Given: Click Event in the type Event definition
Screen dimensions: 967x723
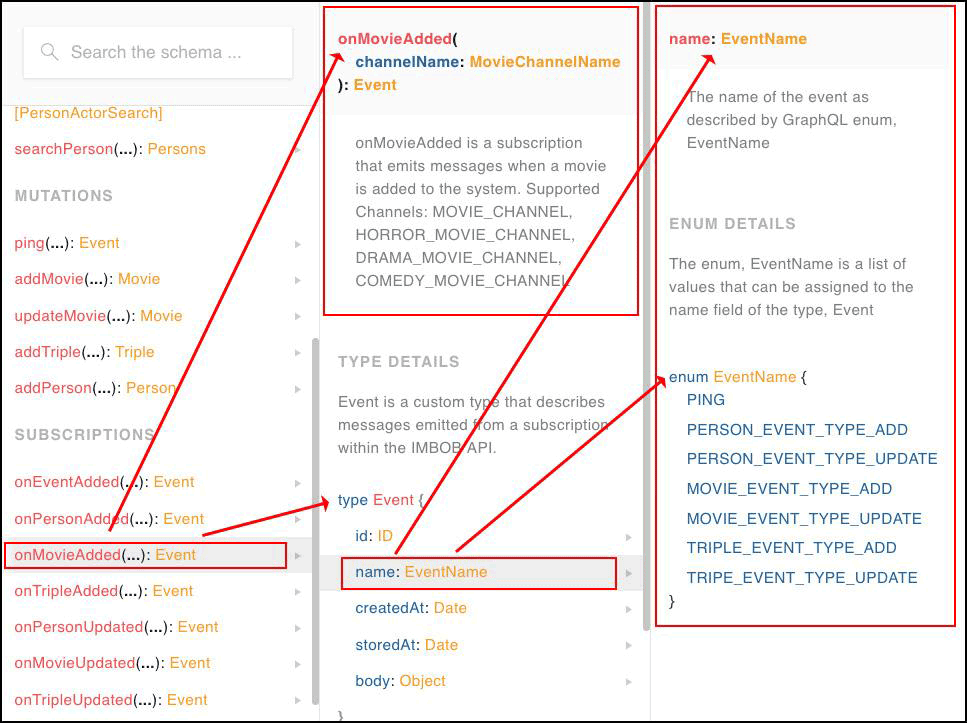Looking at the screenshot, I should pos(393,500).
